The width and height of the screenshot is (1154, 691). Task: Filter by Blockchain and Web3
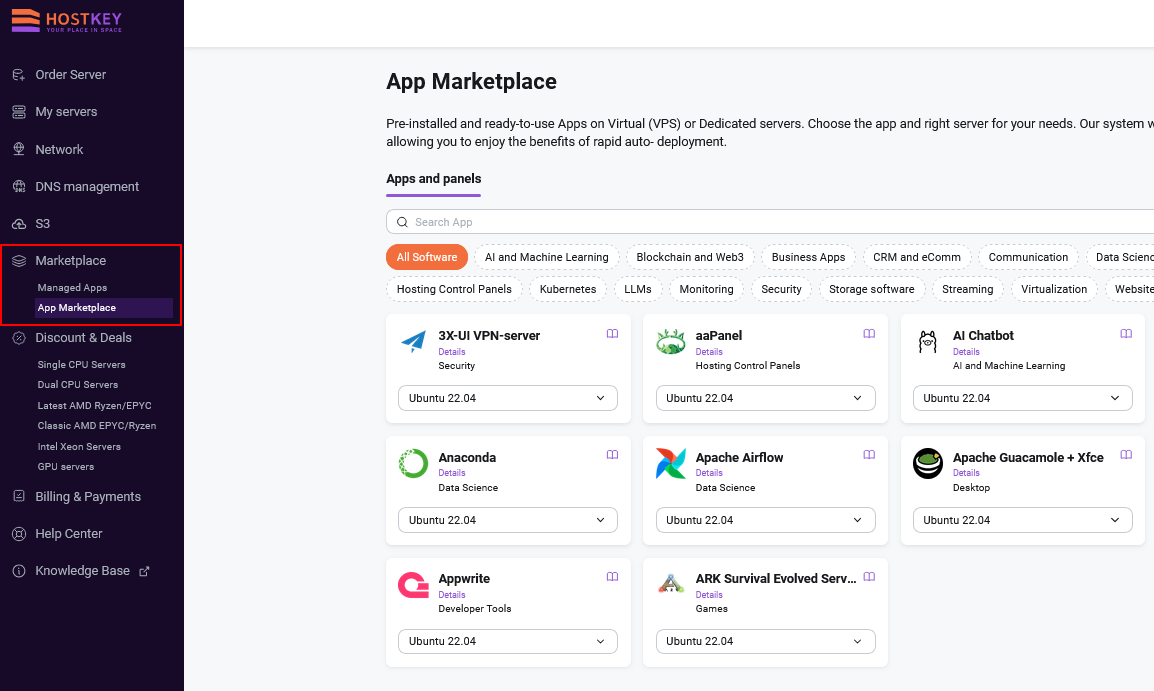[x=690, y=257]
